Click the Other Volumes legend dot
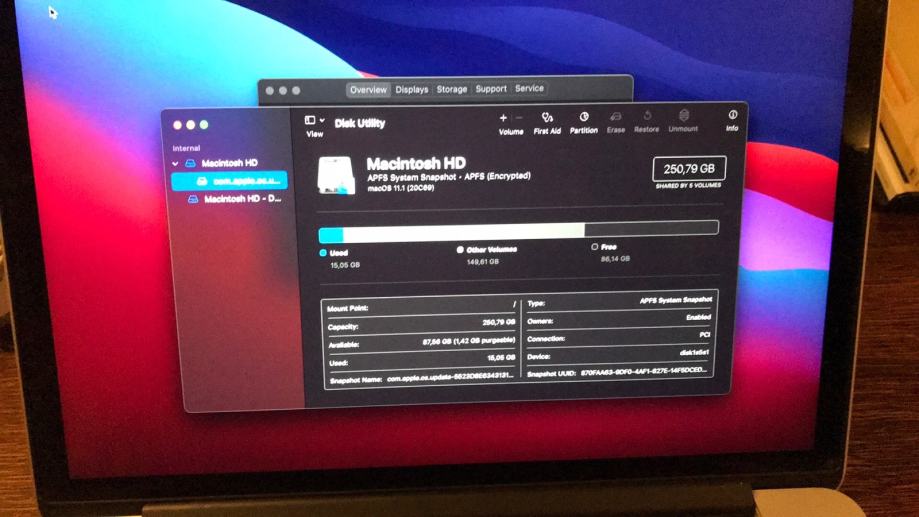The image size is (919, 517). point(460,250)
